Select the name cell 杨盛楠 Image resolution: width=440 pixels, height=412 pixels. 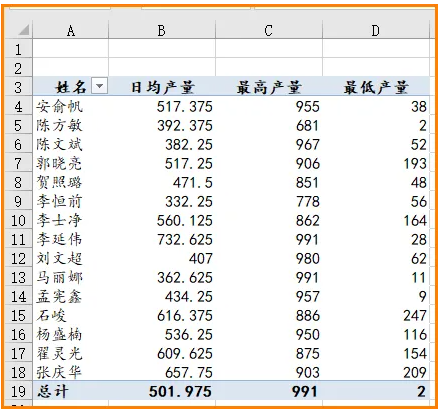coord(71,334)
